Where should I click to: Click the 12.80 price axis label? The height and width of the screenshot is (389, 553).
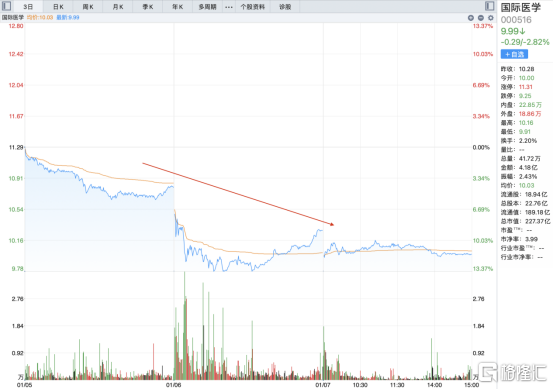16,26
